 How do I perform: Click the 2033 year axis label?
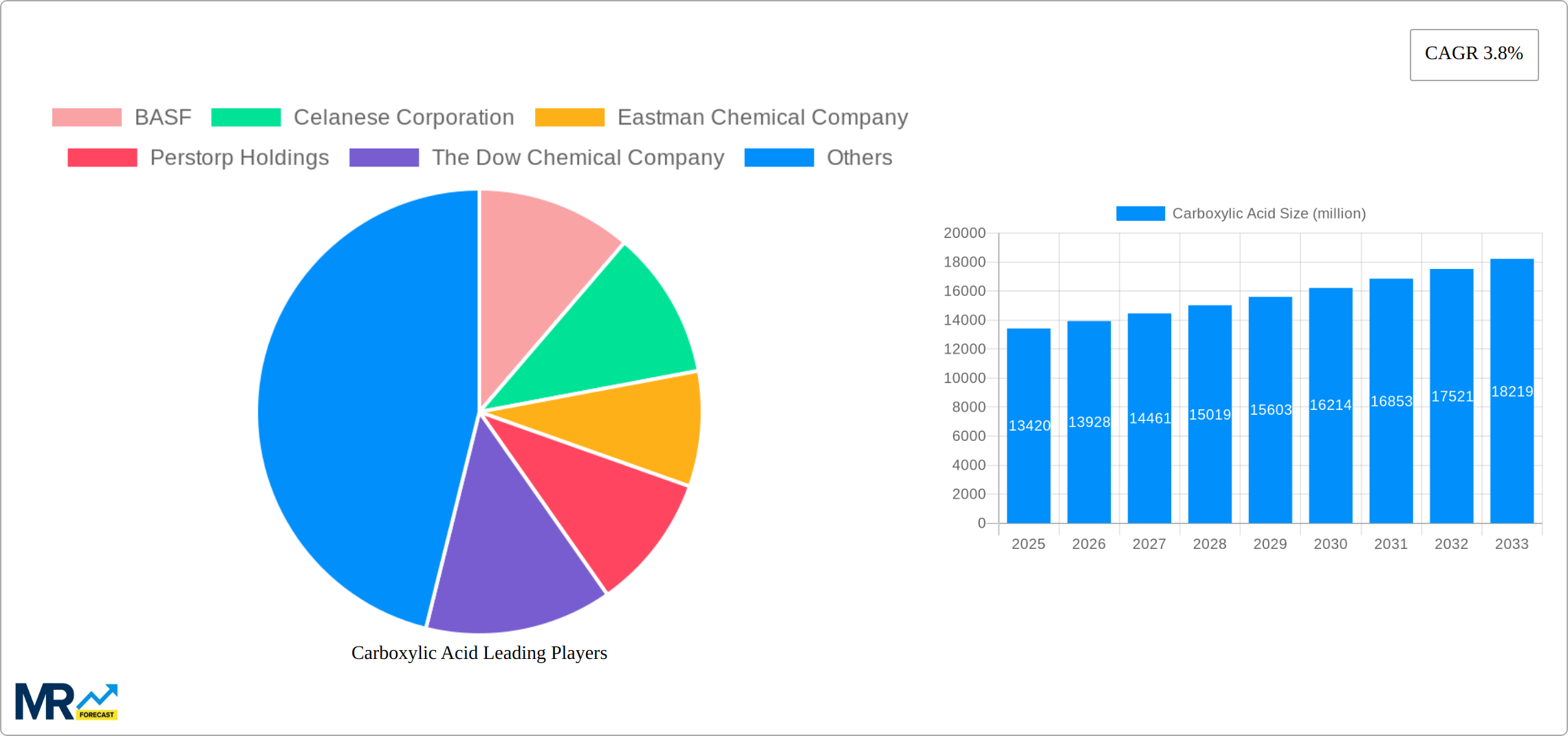[1512, 543]
